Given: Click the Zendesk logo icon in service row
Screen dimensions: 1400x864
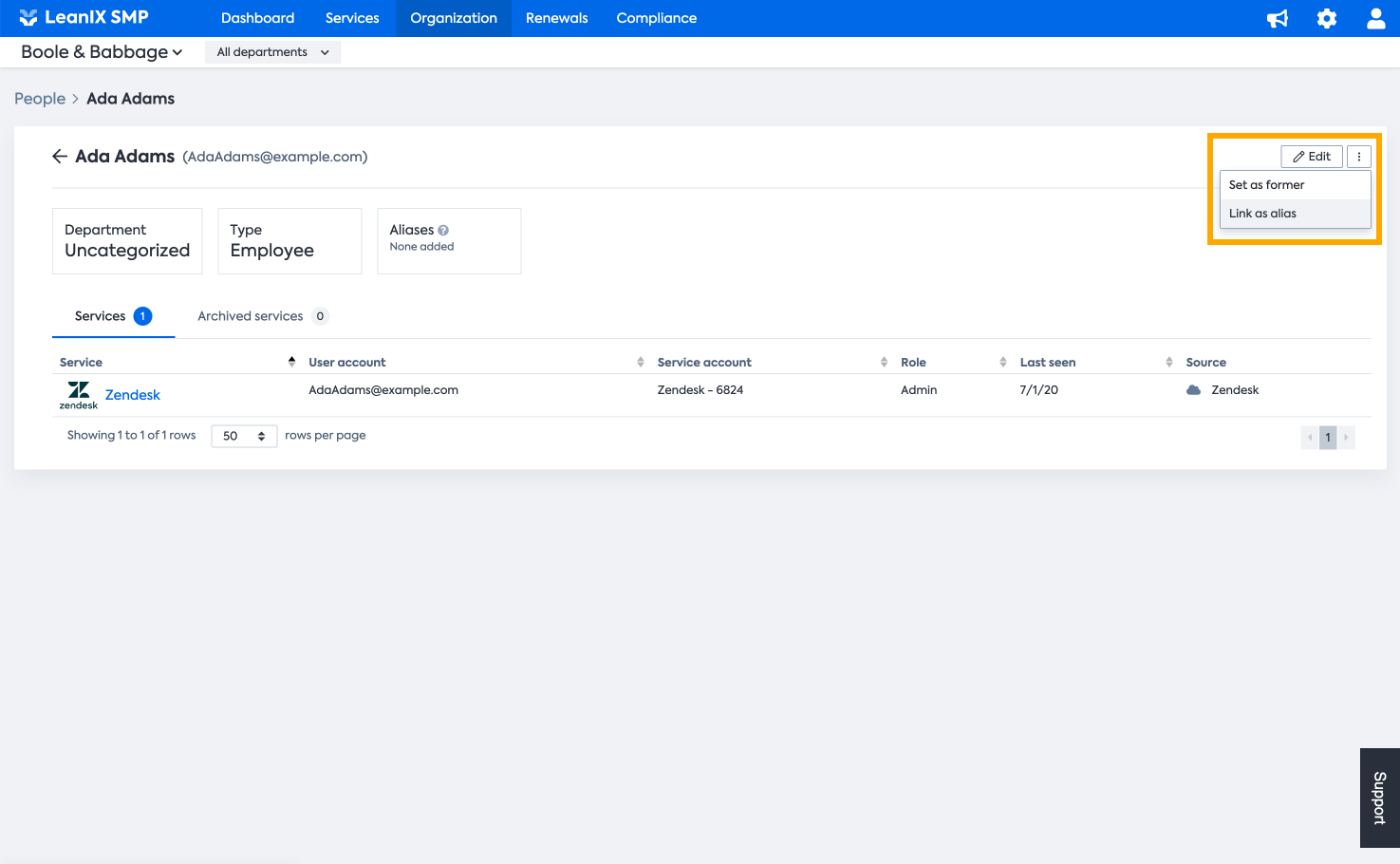Looking at the screenshot, I should (79, 395).
